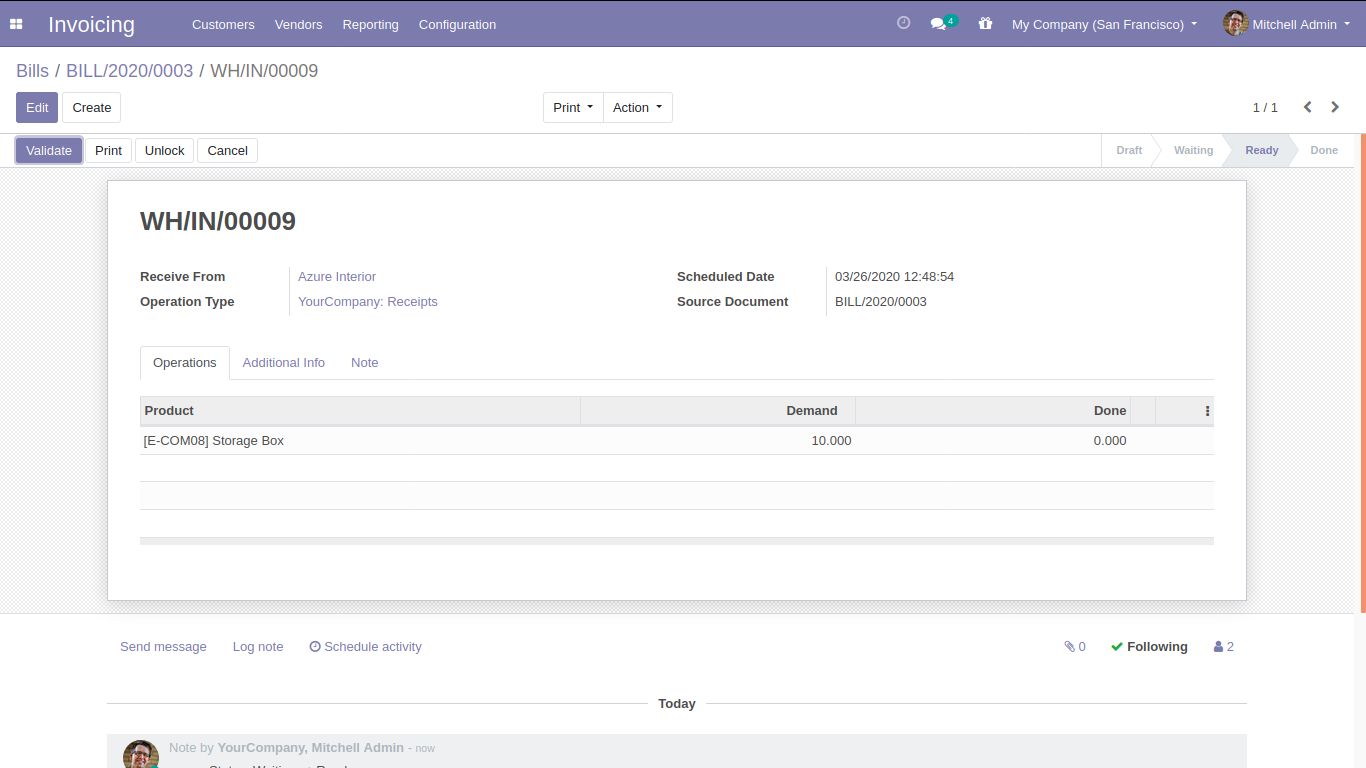Switch to the Additional Info tab

[283, 363]
